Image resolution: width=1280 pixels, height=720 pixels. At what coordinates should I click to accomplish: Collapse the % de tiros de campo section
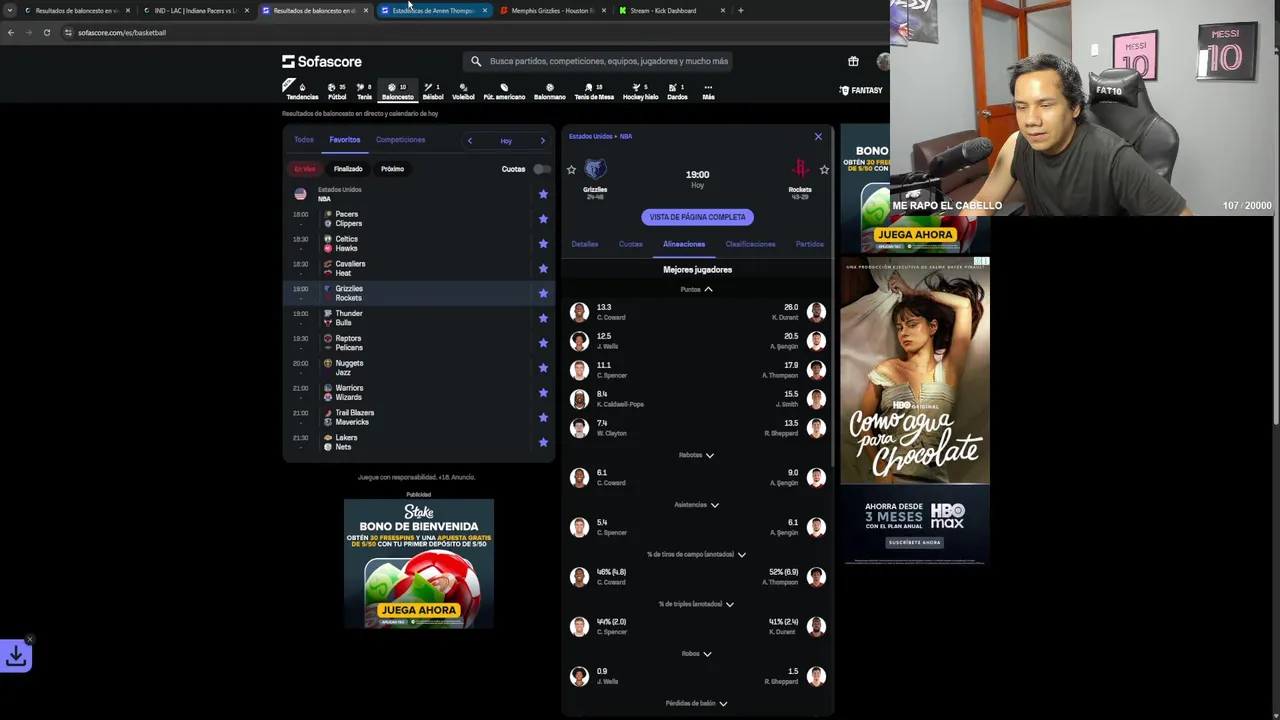point(697,554)
